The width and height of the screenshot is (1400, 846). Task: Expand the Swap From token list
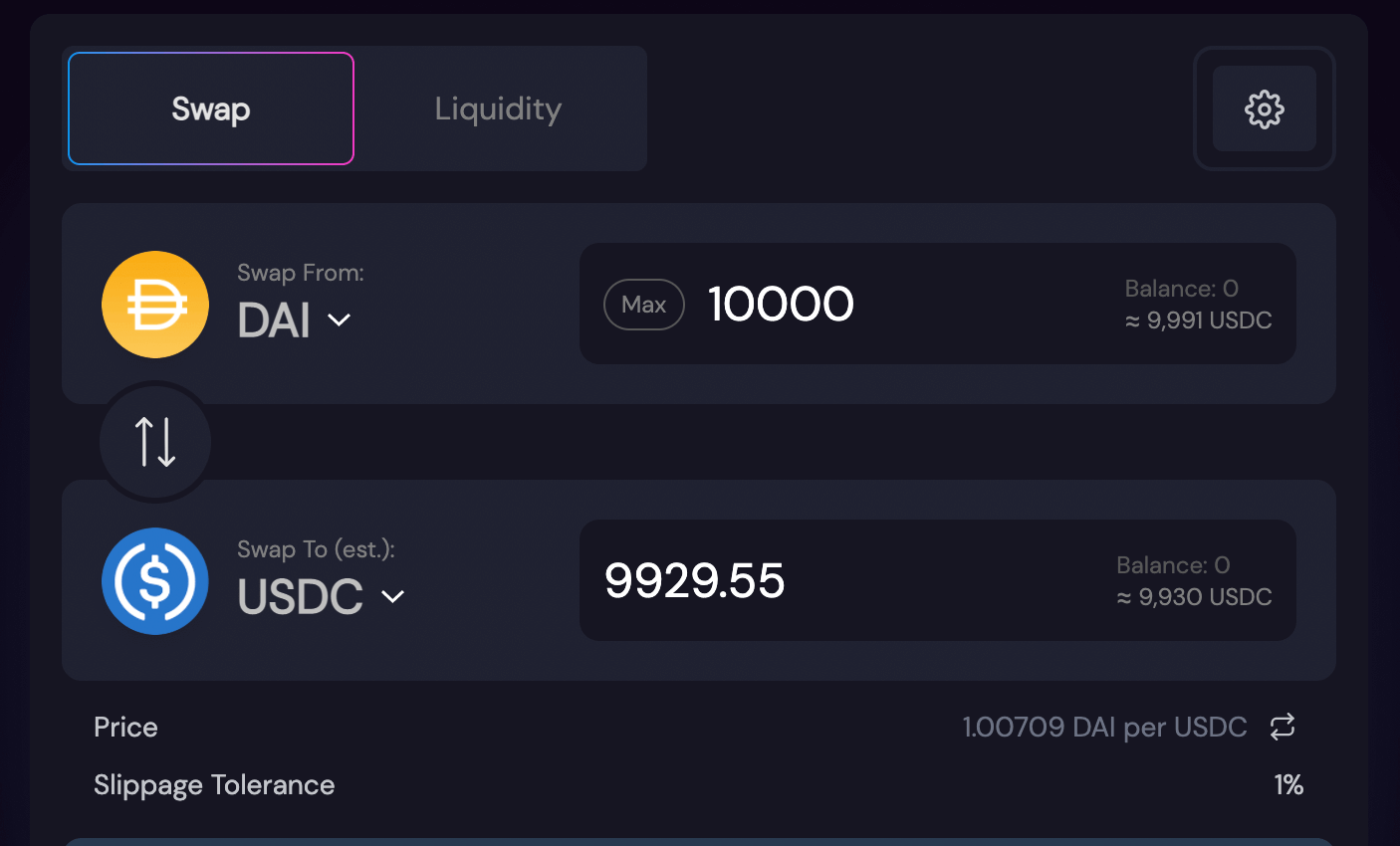click(294, 320)
